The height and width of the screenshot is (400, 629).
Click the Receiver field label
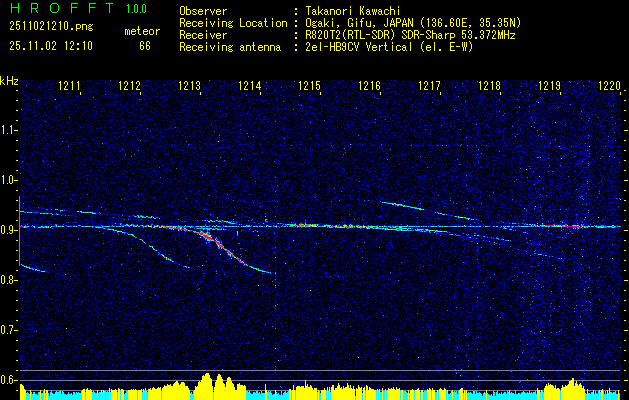(x=203, y=35)
